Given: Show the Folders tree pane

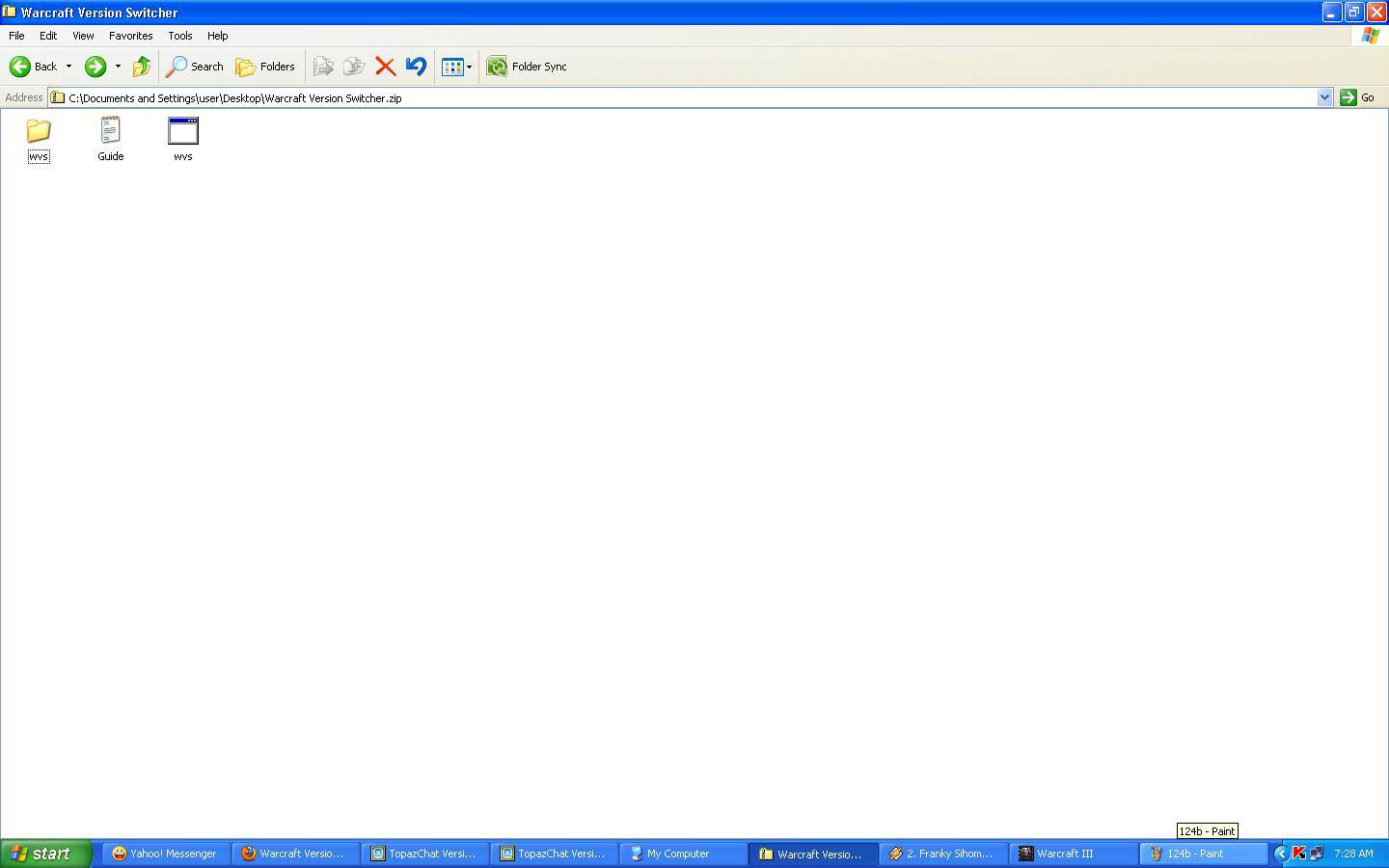Looking at the screenshot, I should click(265, 67).
